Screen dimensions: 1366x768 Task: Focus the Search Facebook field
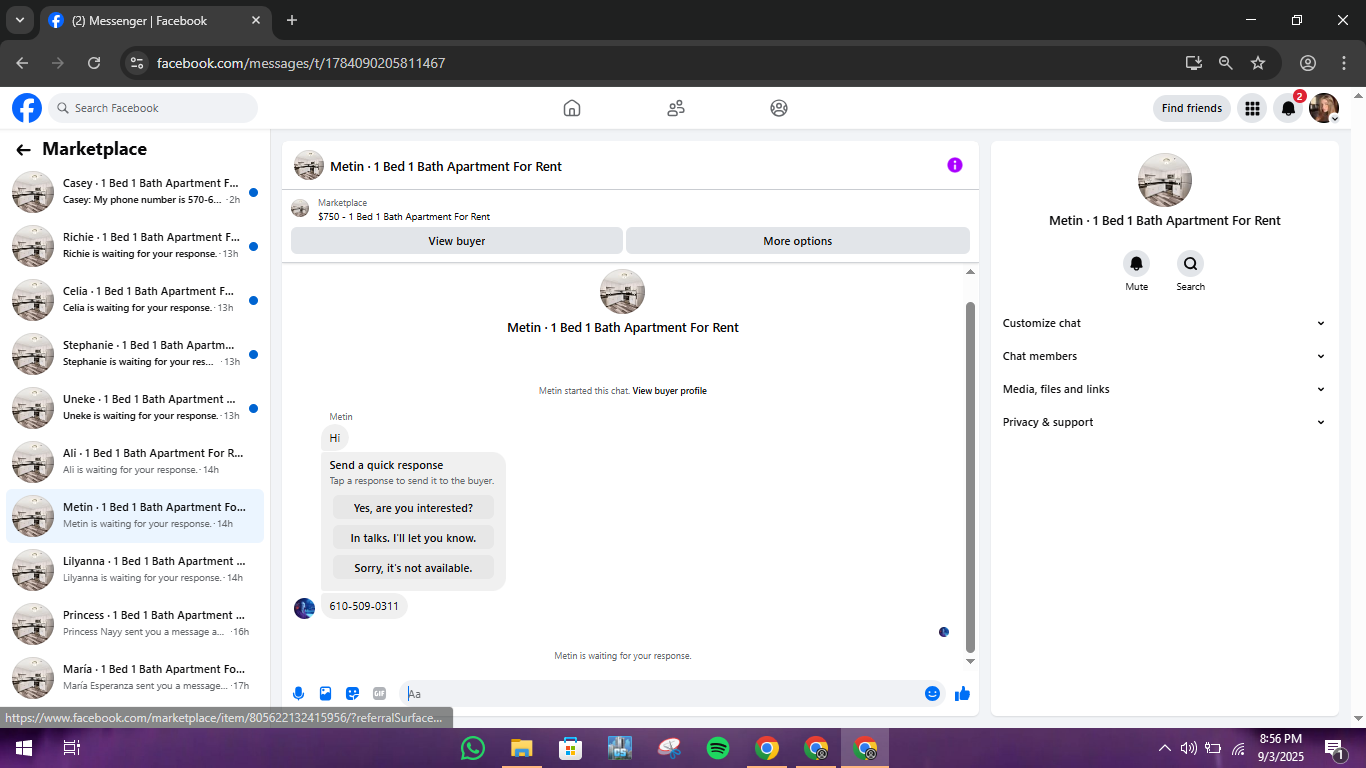coord(153,108)
